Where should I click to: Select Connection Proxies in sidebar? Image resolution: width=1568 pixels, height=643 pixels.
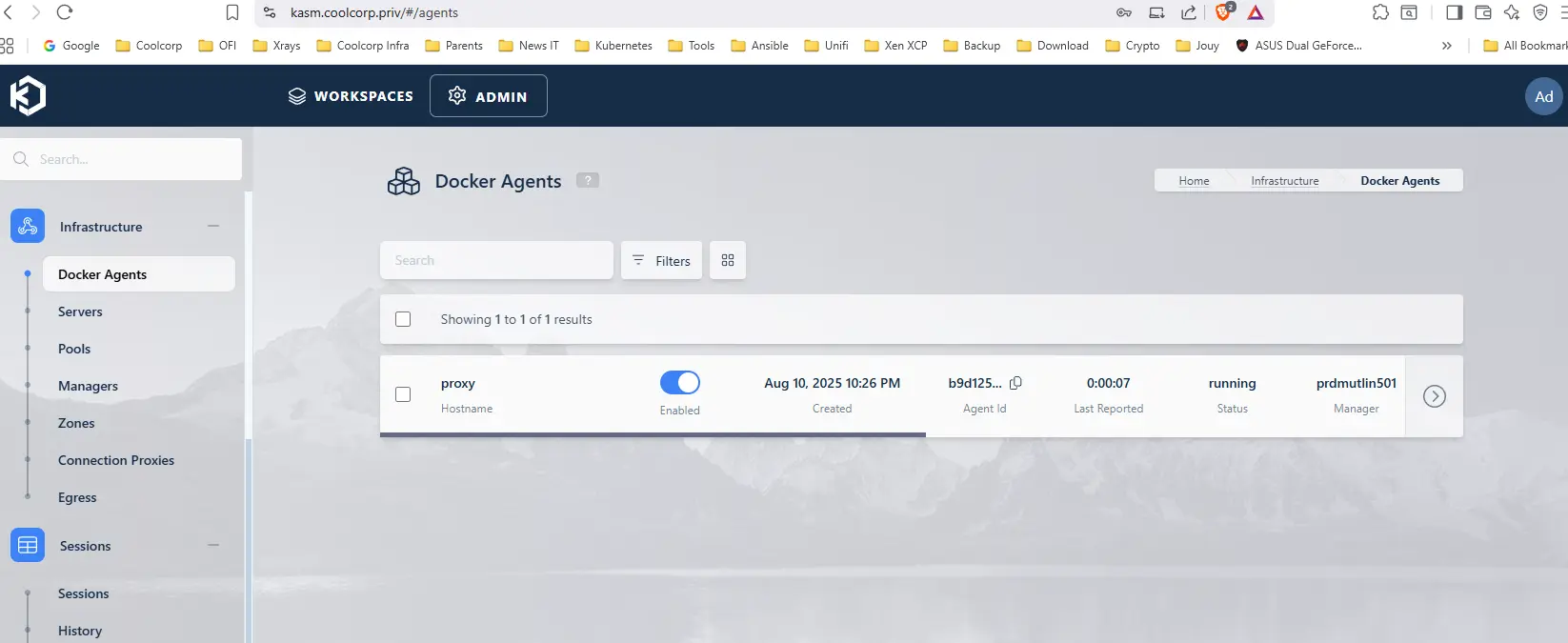pos(116,460)
